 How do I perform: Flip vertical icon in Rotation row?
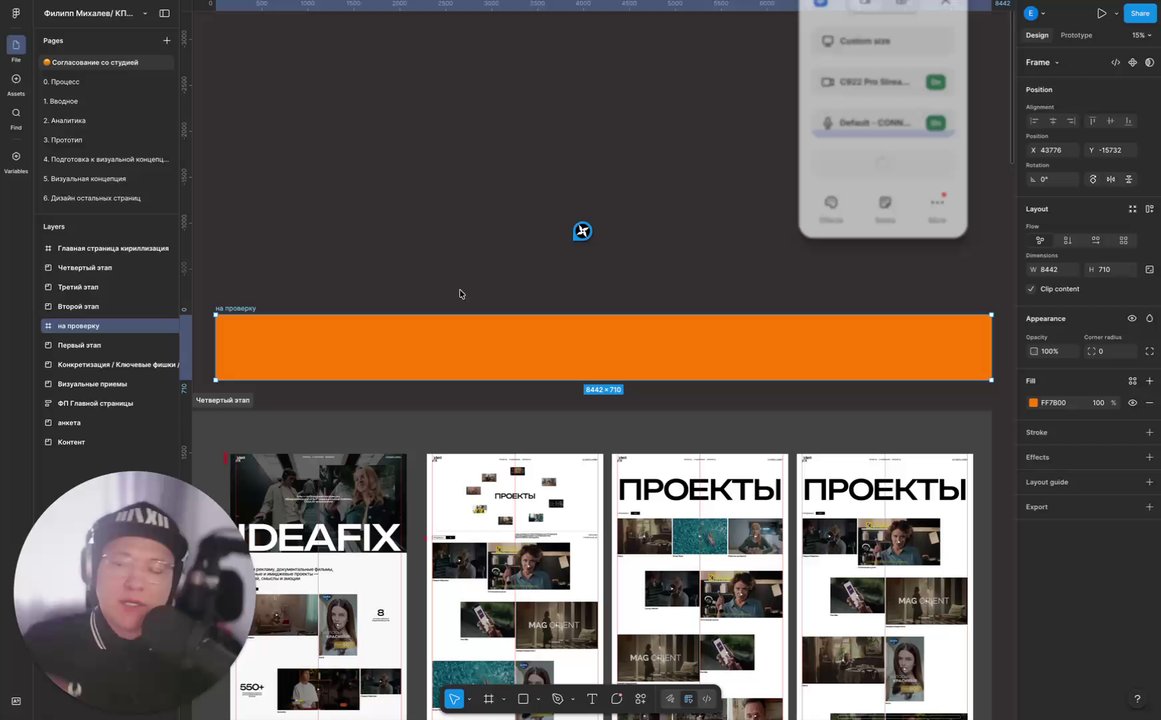pyautogui.click(x=1128, y=179)
